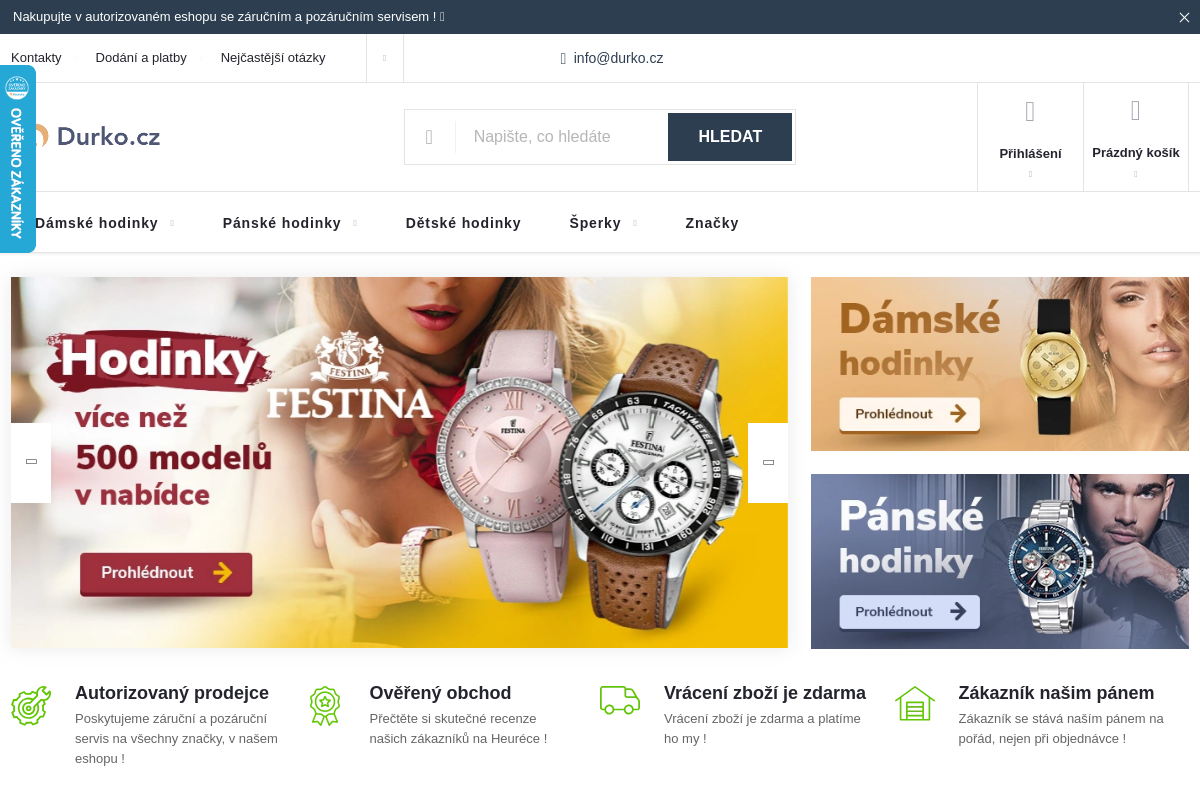Focus the 'Napište, co hledáte' search field

[x=562, y=137]
